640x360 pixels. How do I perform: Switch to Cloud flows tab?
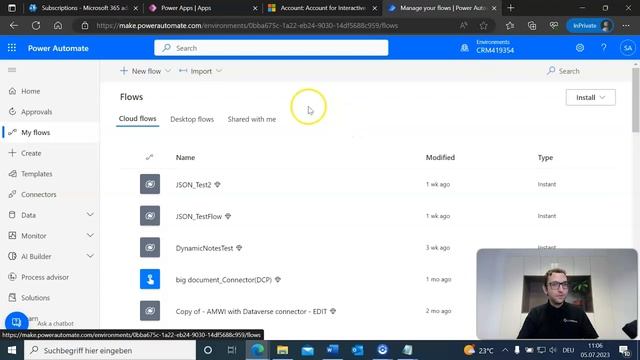tap(138, 119)
